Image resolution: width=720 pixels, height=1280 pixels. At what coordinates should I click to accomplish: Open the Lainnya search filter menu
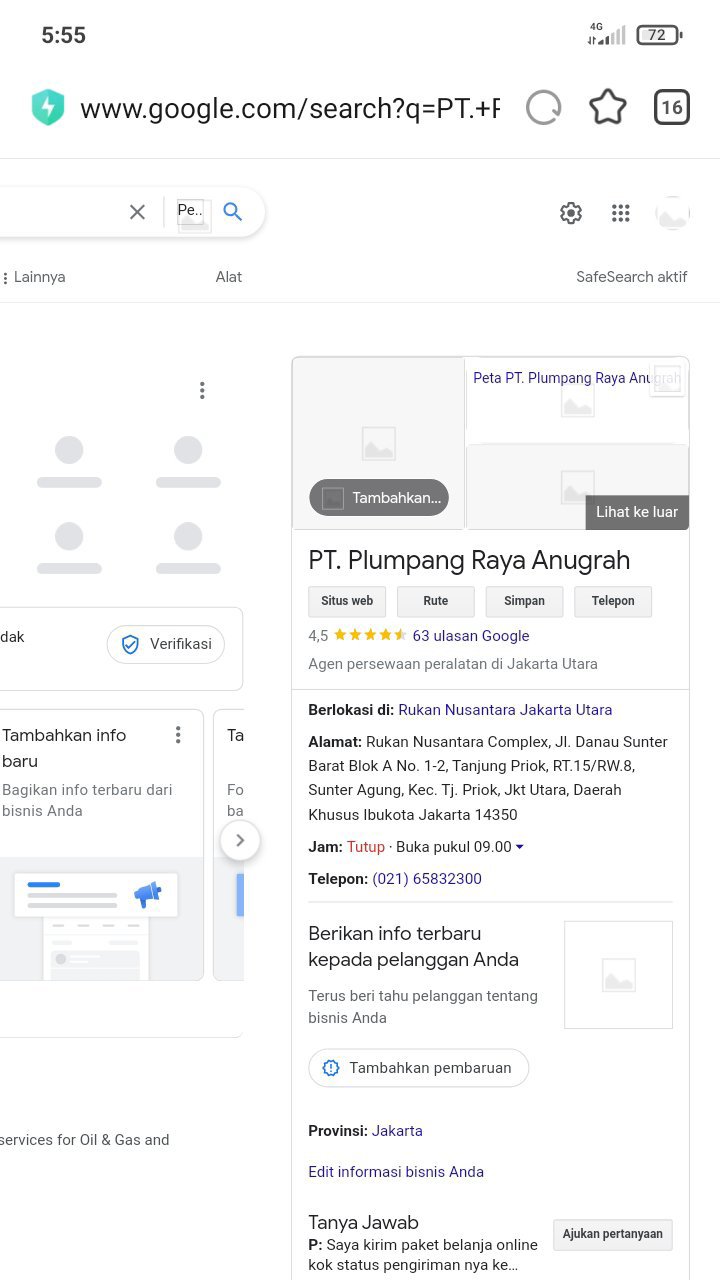point(34,277)
